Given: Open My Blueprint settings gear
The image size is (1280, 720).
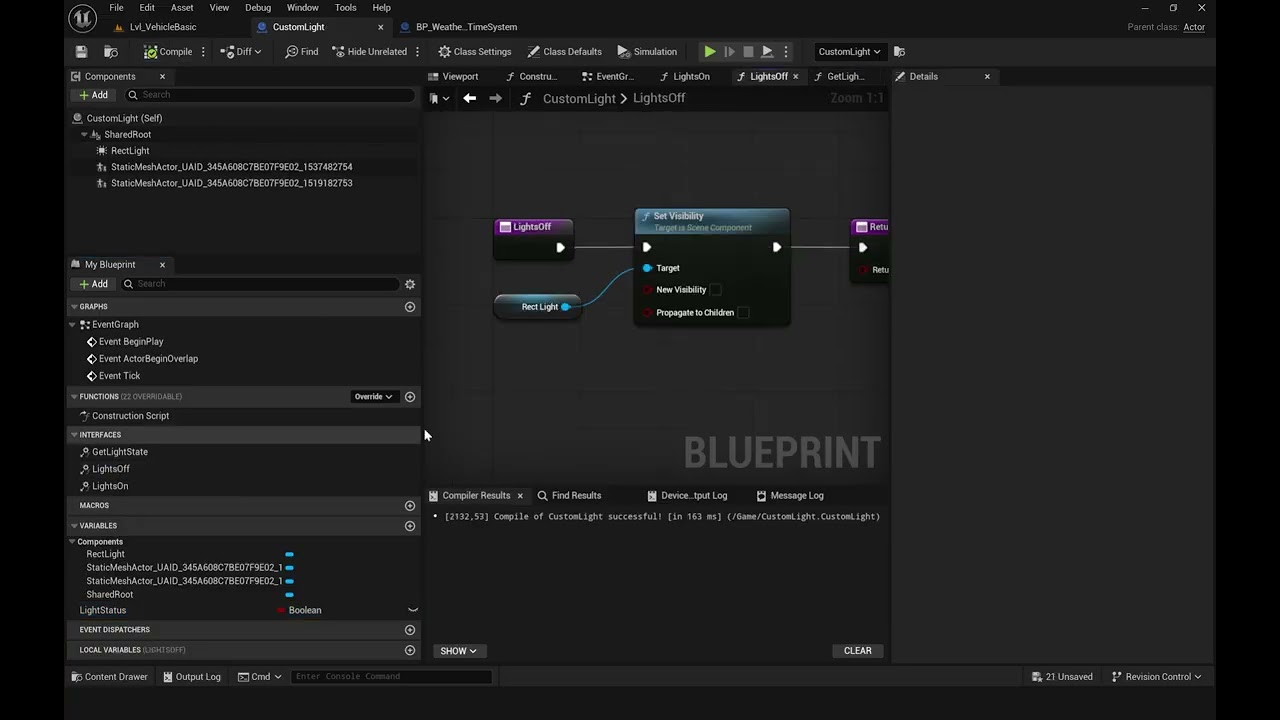Looking at the screenshot, I should (410, 284).
